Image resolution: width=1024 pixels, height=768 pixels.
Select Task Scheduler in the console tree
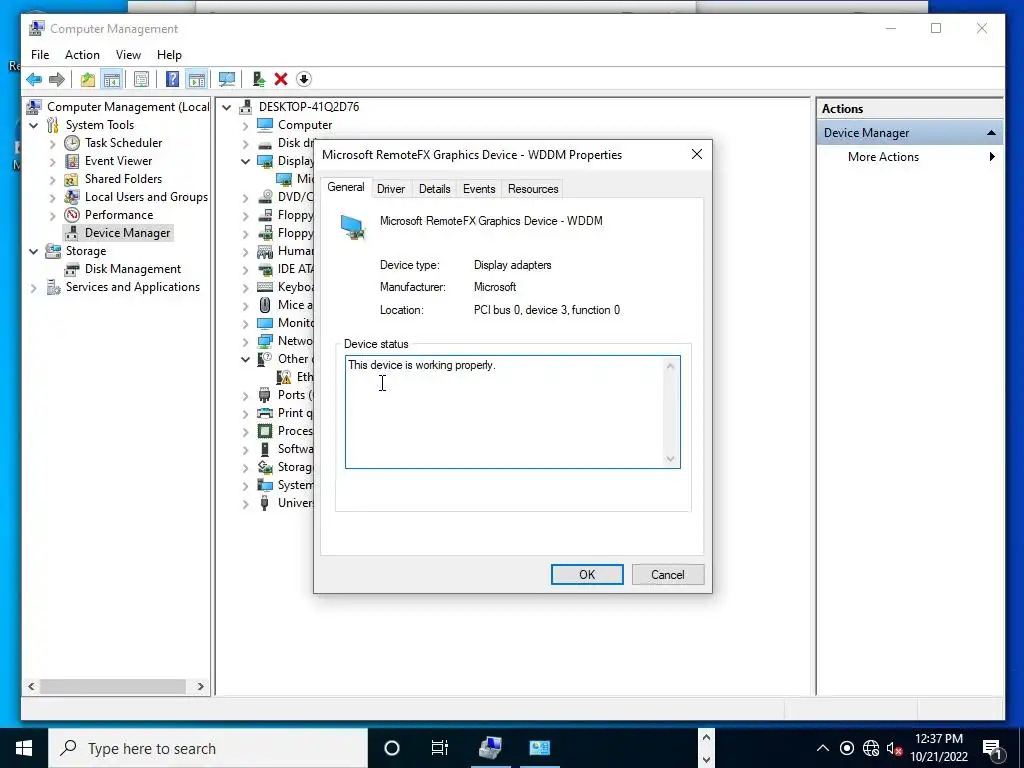(x=123, y=143)
